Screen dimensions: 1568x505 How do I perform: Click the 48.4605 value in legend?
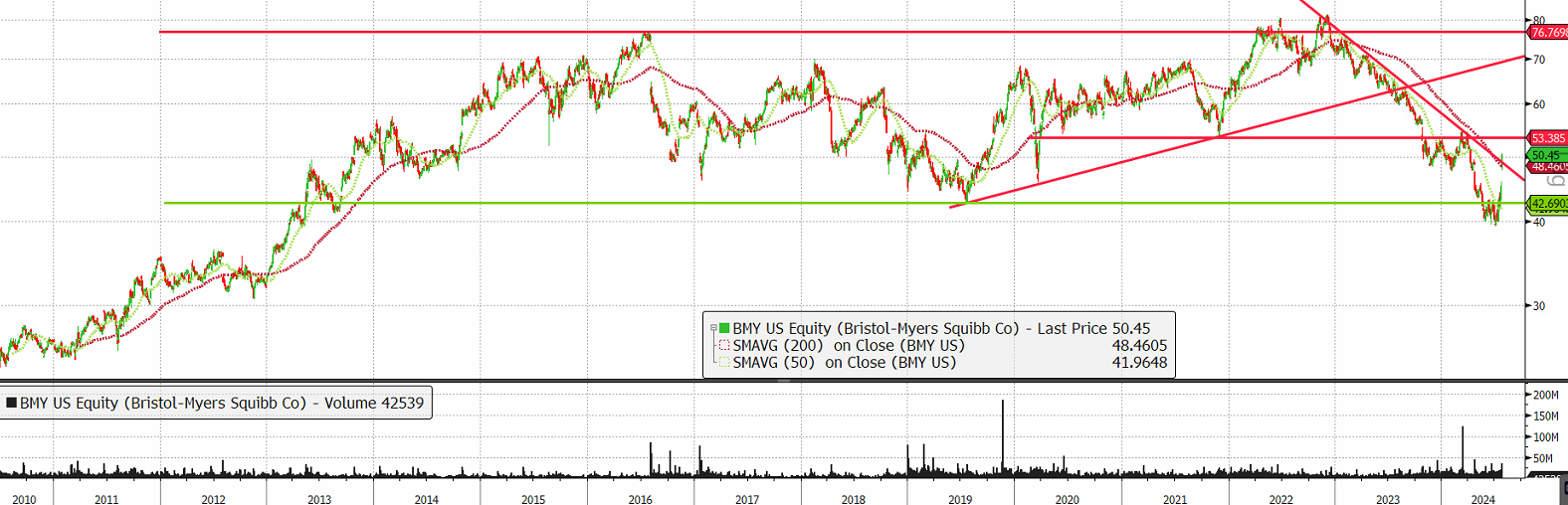(x=1139, y=345)
